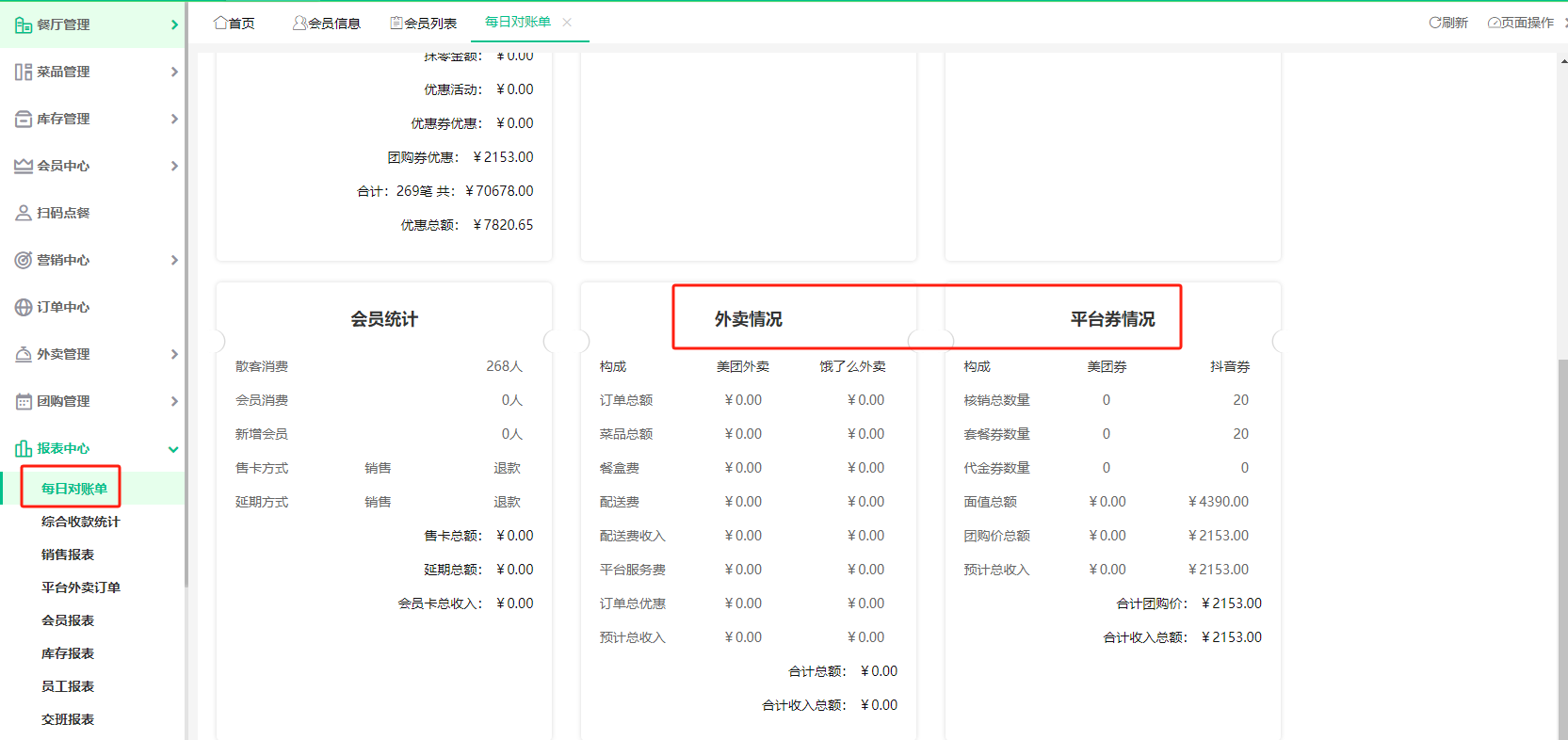Open 员工报表 in sidebar

68,686
